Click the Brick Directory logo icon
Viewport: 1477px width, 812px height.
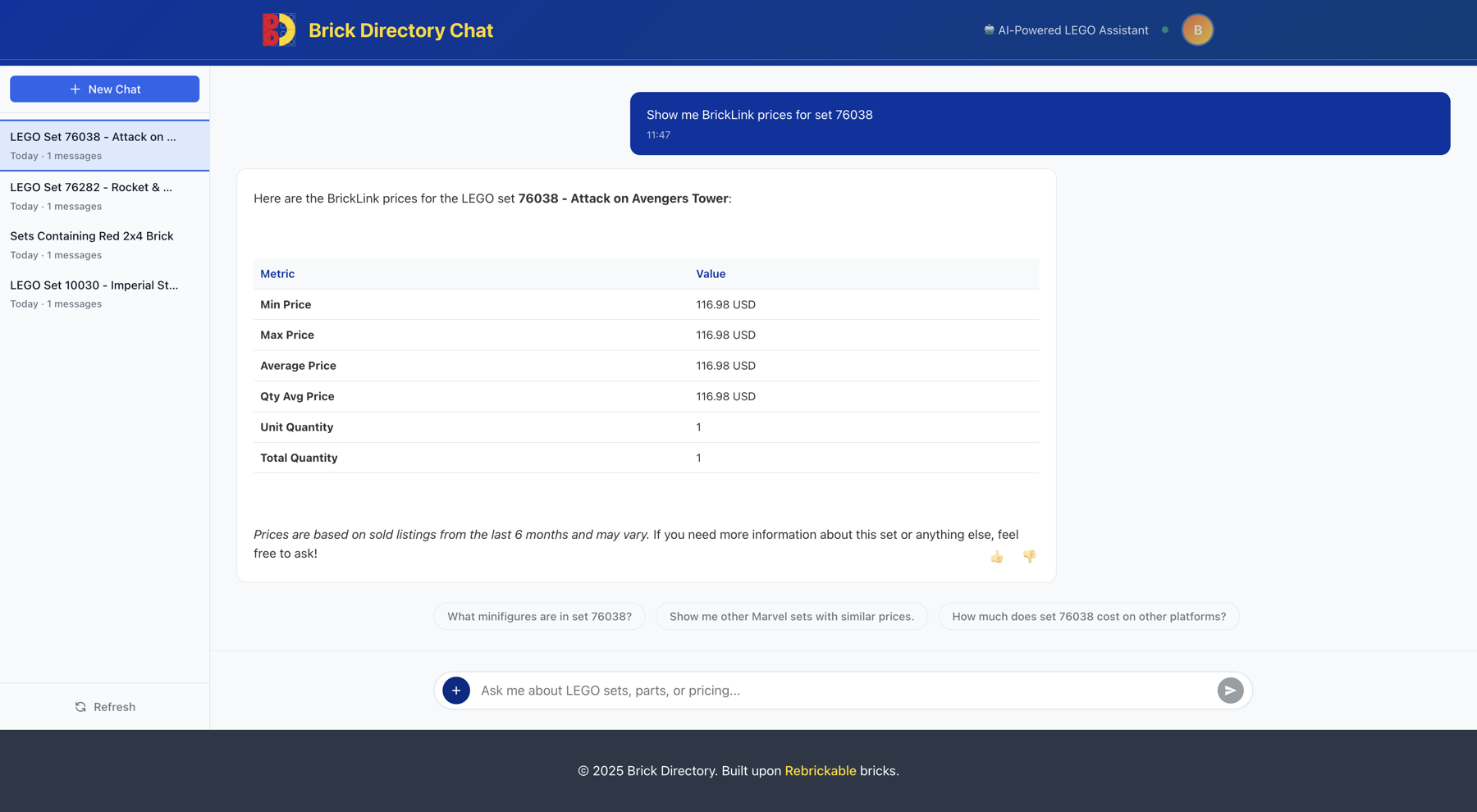(x=277, y=30)
